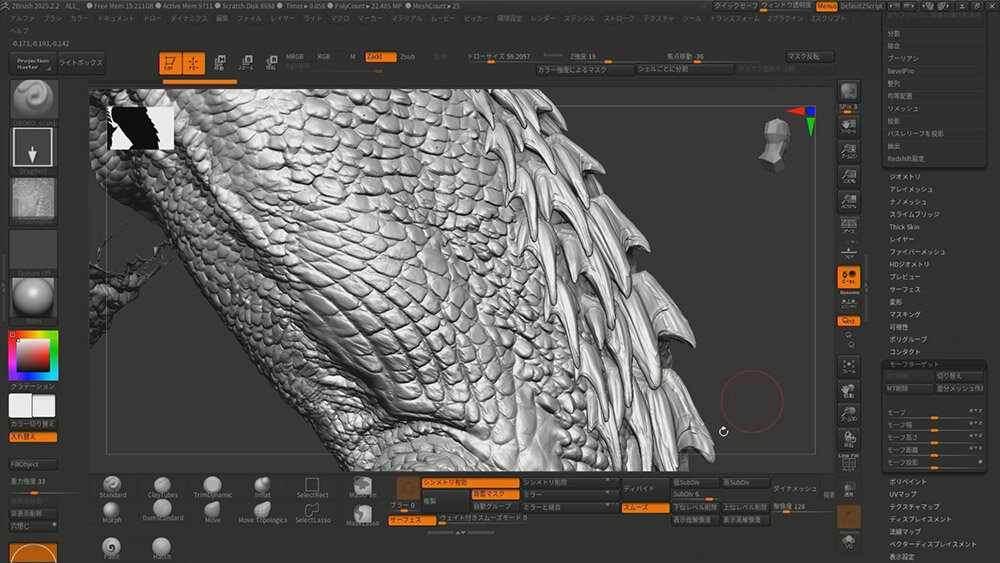This screenshot has height=563, width=1000.
Task: Click the BPR render icon at top right shelf
Action: click(848, 91)
